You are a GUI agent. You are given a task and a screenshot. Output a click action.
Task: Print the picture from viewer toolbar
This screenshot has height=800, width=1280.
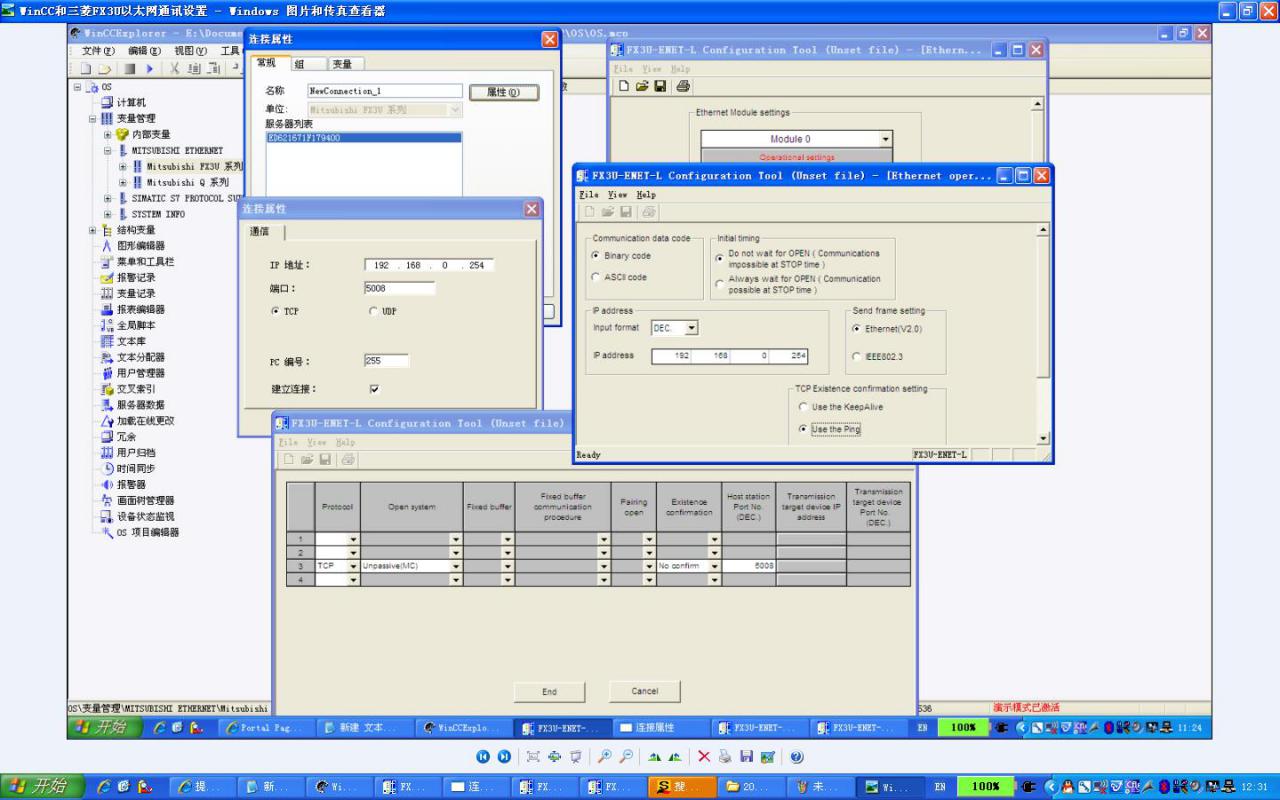tap(725, 757)
